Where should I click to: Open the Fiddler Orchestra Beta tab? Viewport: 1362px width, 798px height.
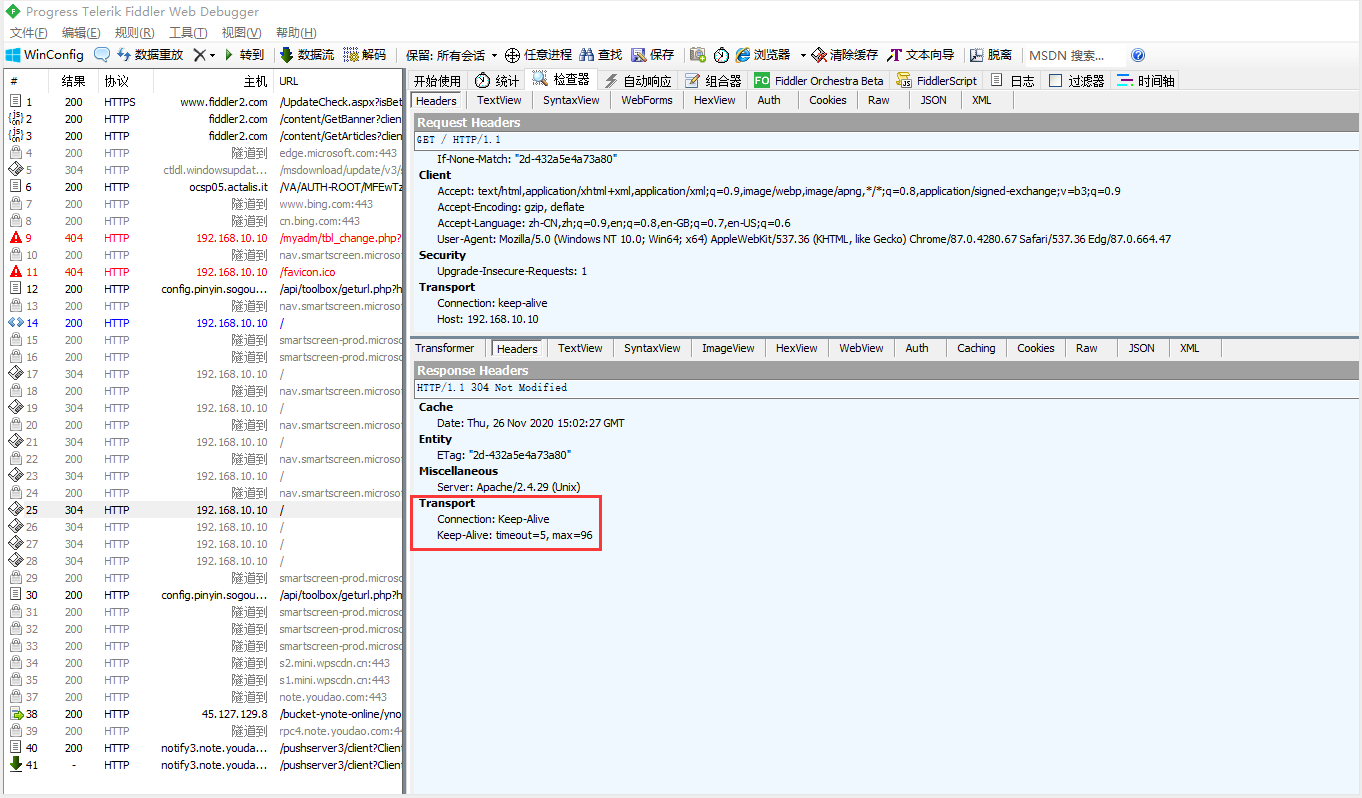[819, 80]
